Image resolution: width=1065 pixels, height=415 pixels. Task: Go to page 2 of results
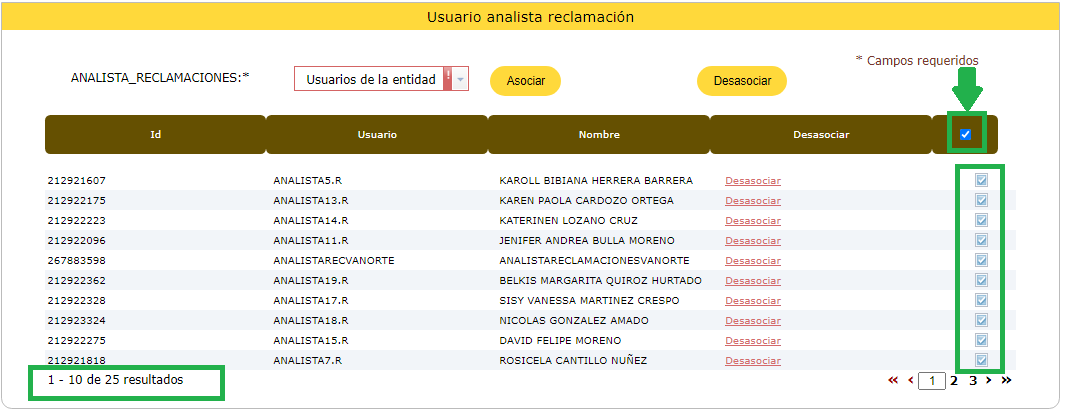pyautogui.click(x=954, y=381)
